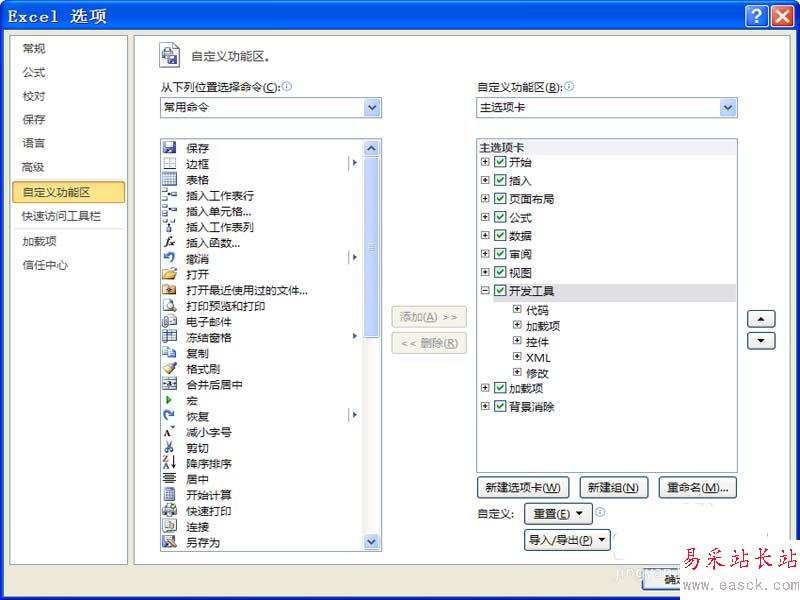Choose the 插入工作表列 insert columns icon
Screen dimensions: 800x600
pos(169,227)
